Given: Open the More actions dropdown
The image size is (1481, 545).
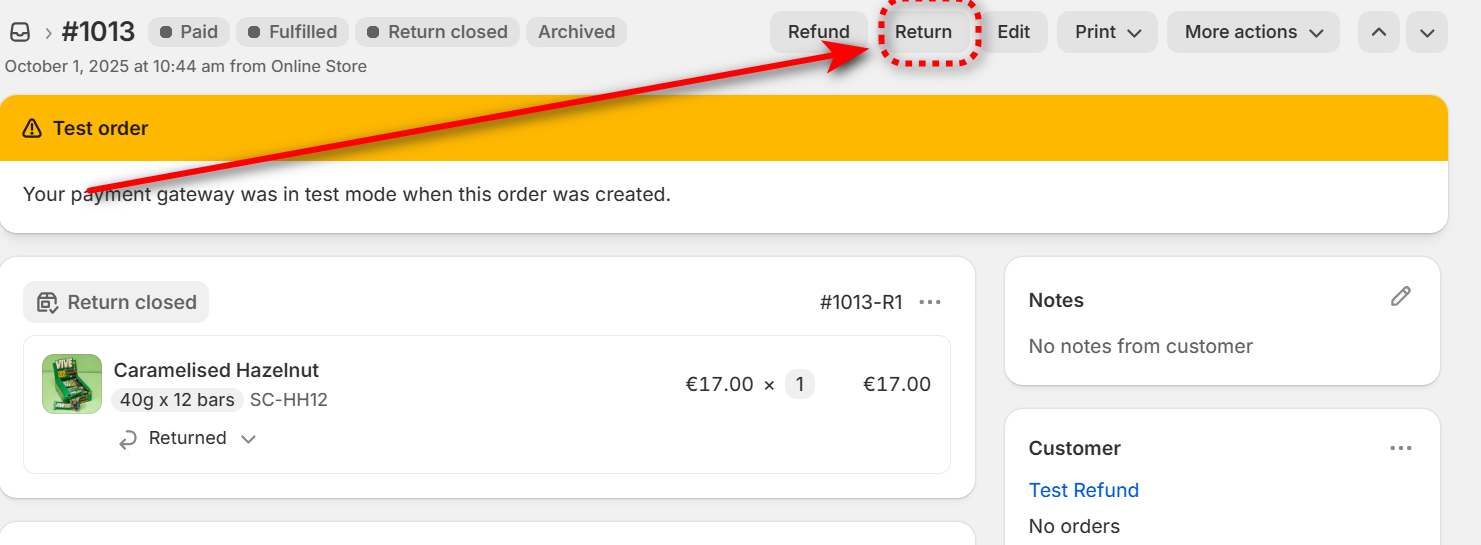Looking at the screenshot, I should [1253, 32].
